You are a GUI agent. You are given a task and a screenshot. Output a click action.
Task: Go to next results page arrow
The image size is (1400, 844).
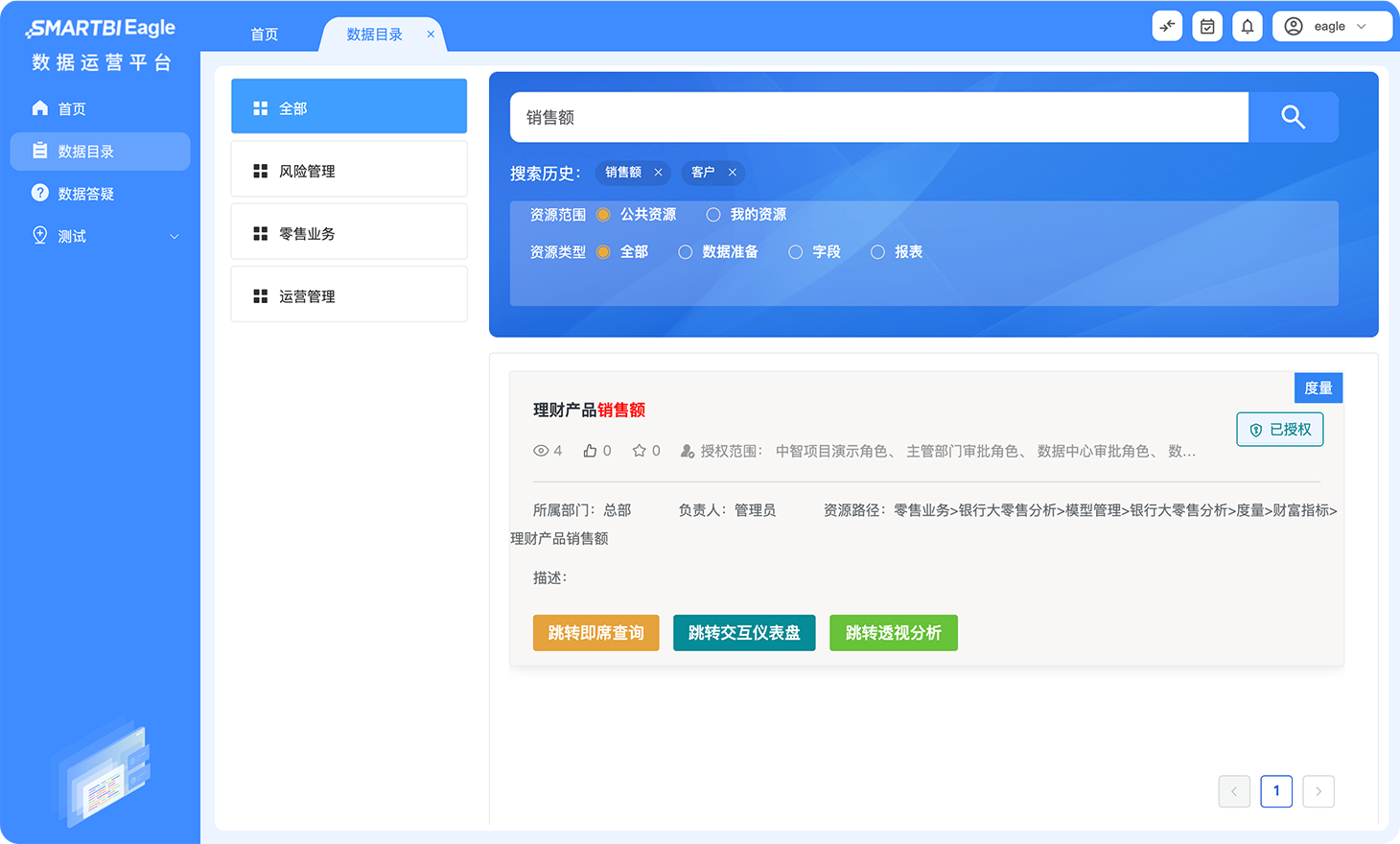pos(1318,791)
